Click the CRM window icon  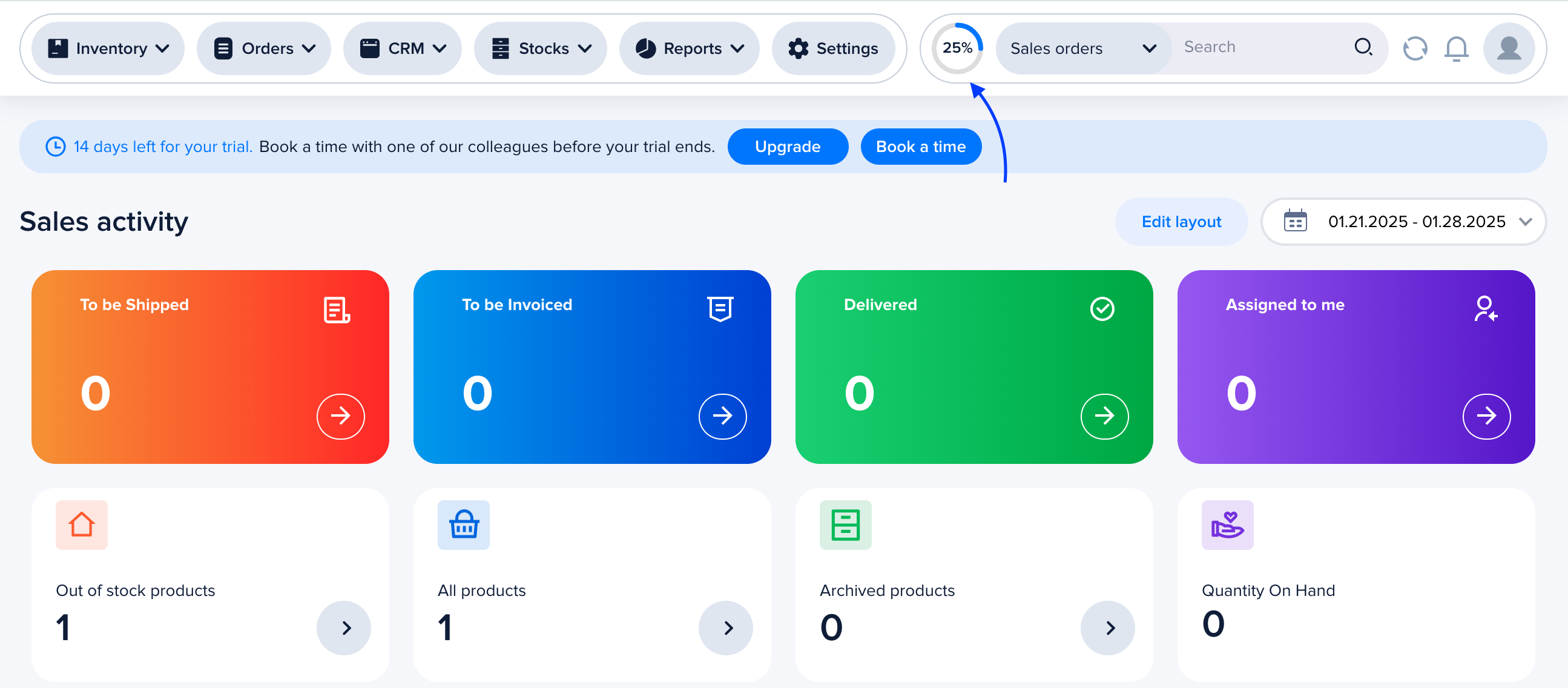369,48
